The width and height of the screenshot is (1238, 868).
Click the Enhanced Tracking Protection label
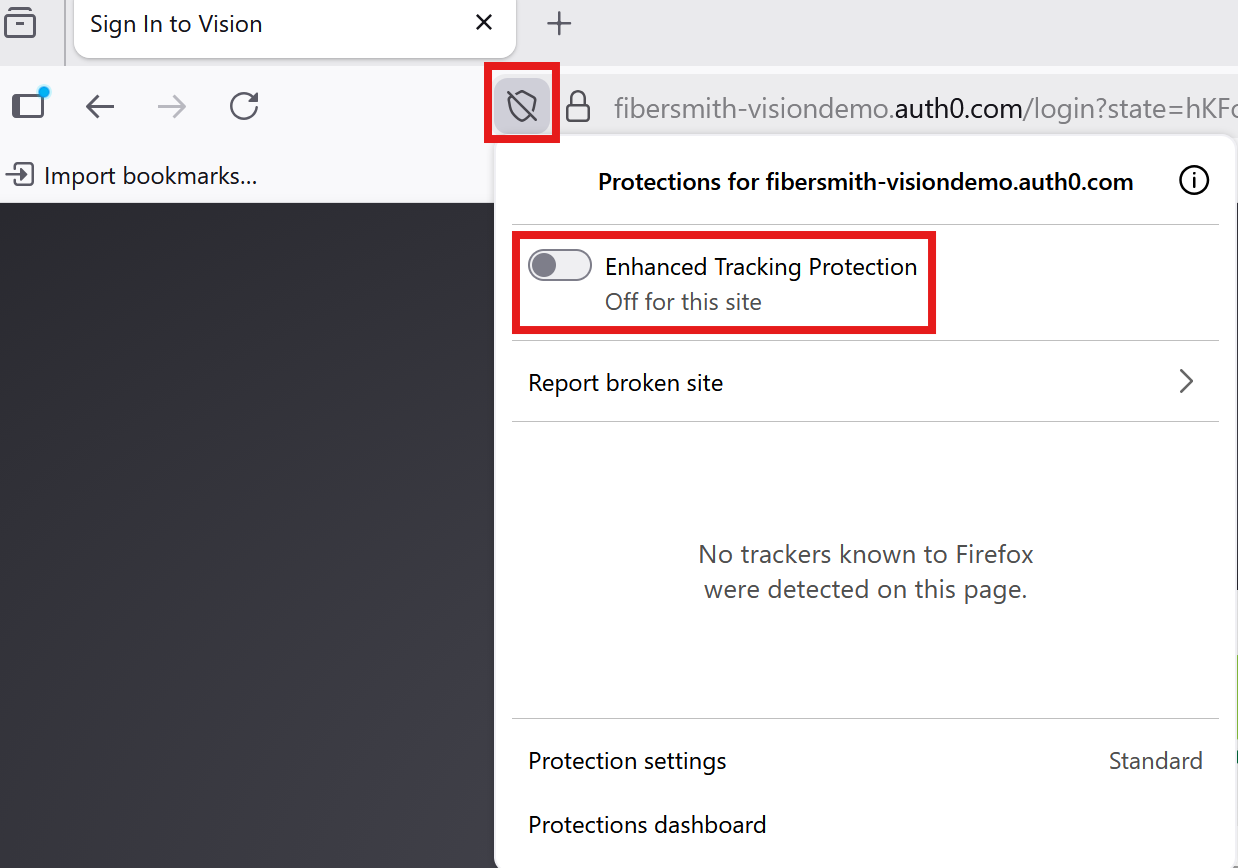point(761,267)
